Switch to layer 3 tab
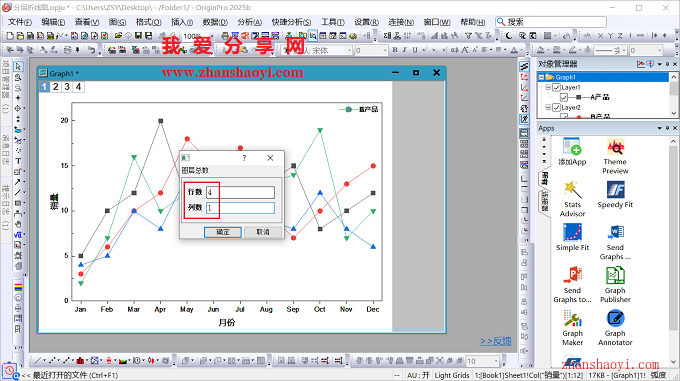 [67, 87]
